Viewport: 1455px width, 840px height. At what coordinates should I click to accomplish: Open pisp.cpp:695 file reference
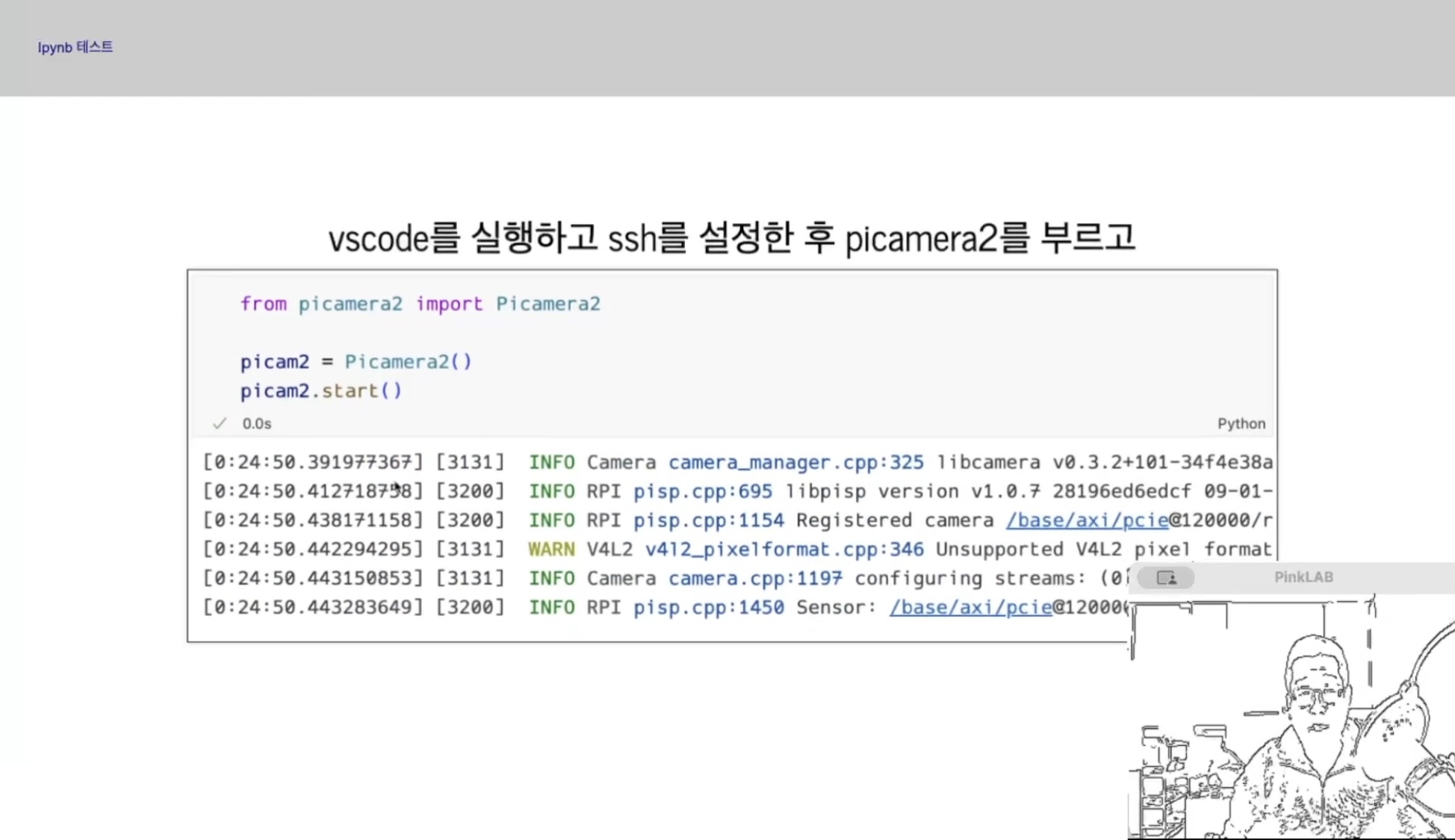pos(702,491)
